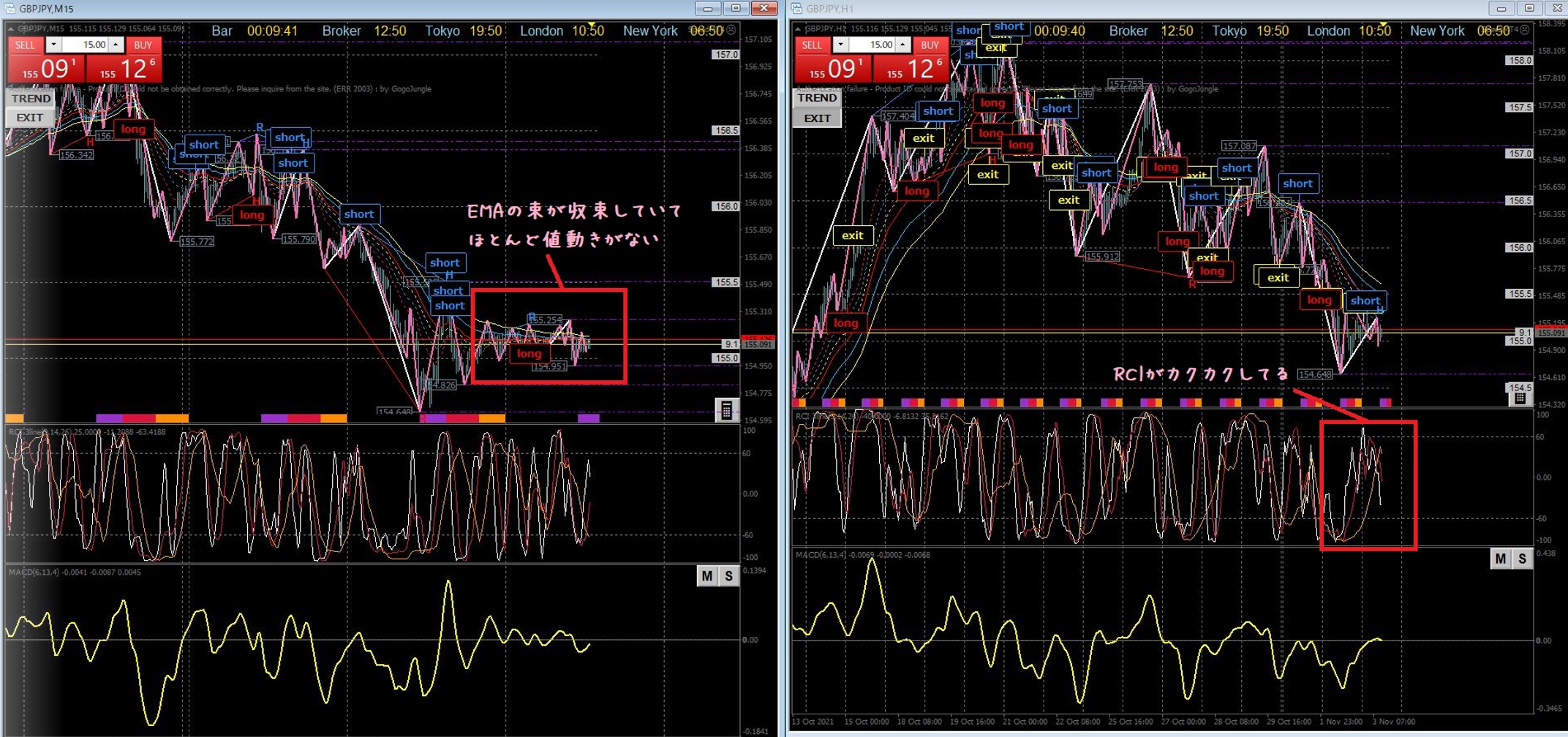1568x737 pixels.
Task: Decrease lot volume in the M15 trading panel
Action: [x=53, y=45]
